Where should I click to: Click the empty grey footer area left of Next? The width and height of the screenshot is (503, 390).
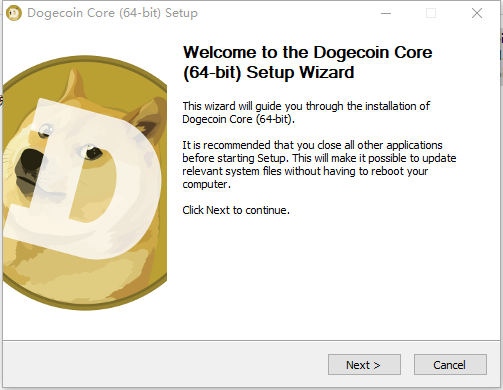tap(165, 365)
